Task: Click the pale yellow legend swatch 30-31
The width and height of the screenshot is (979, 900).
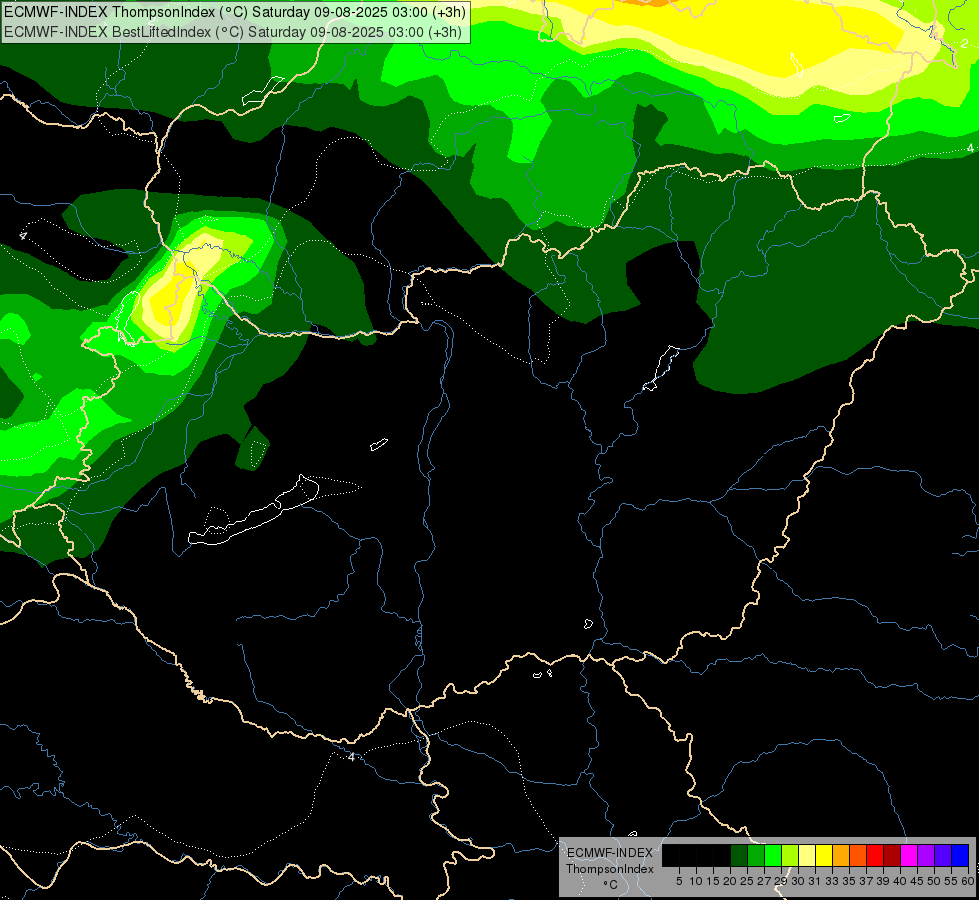Action: click(x=807, y=855)
